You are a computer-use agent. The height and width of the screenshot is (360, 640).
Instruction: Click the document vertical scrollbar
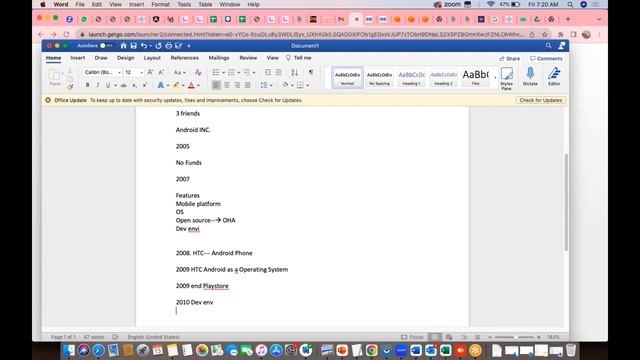pyautogui.click(x=566, y=202)
